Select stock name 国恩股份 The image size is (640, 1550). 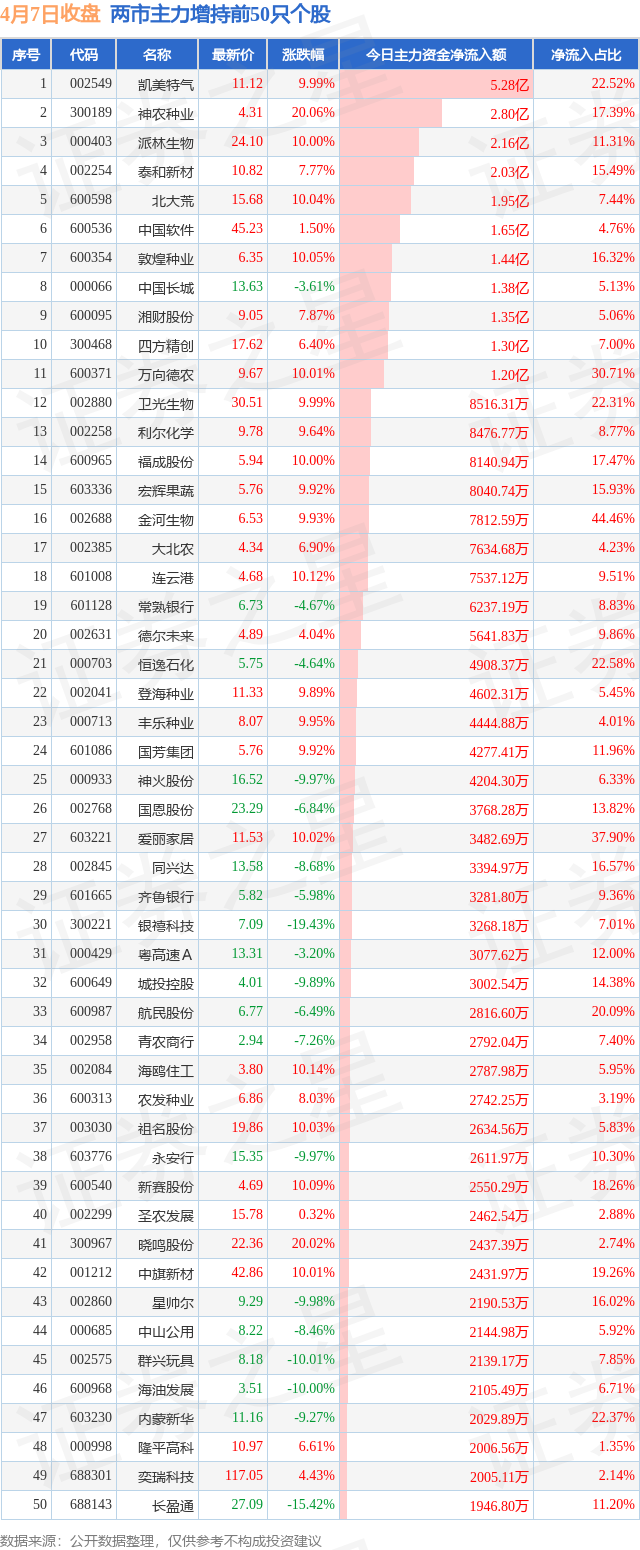pos(166,810)
